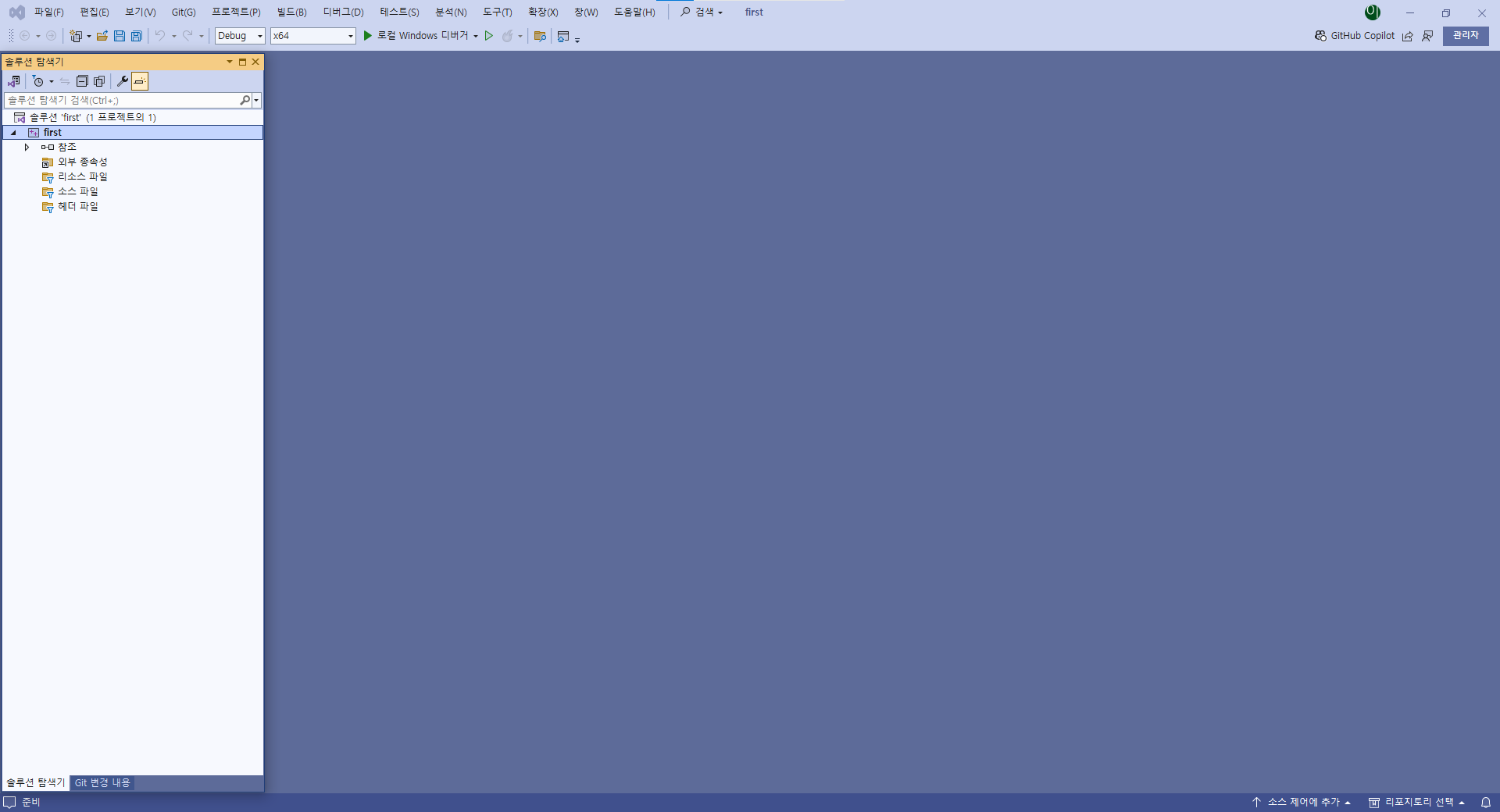Open the Debug configuration dropdown
This screenshot has width=1500, height=812.
tap(240, 36)
